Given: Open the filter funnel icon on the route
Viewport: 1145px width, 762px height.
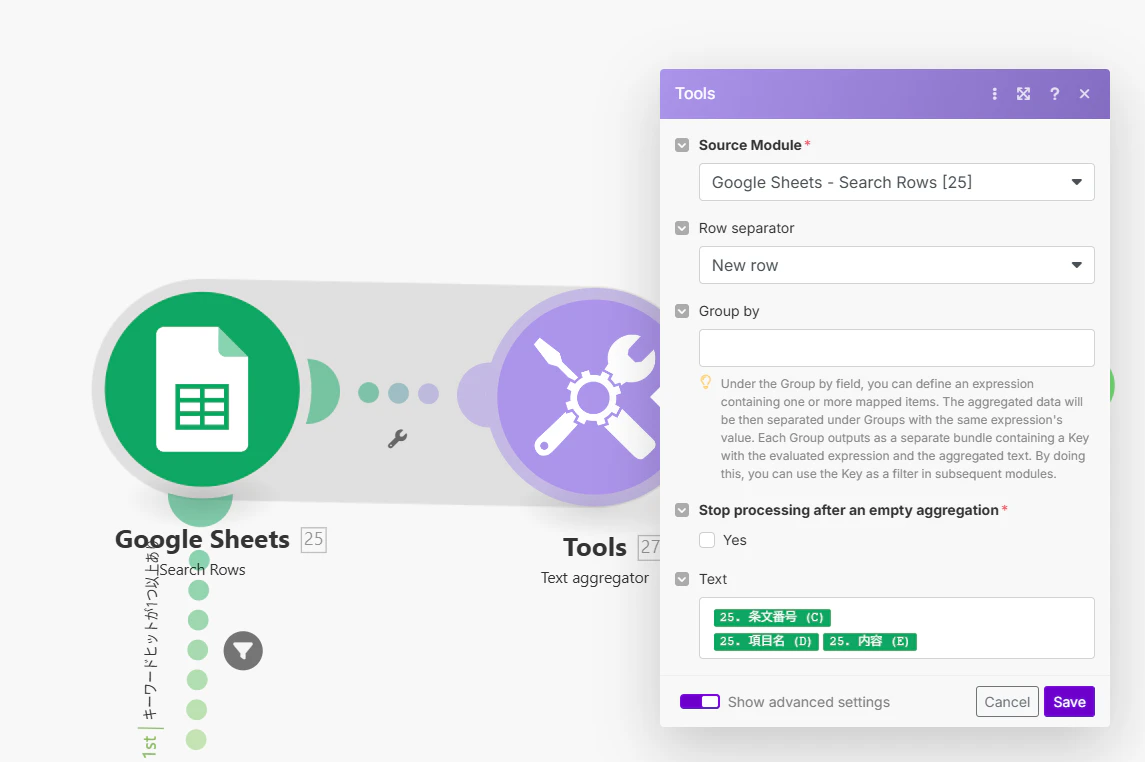Looking at the screenshot, I should coord(243,650).
